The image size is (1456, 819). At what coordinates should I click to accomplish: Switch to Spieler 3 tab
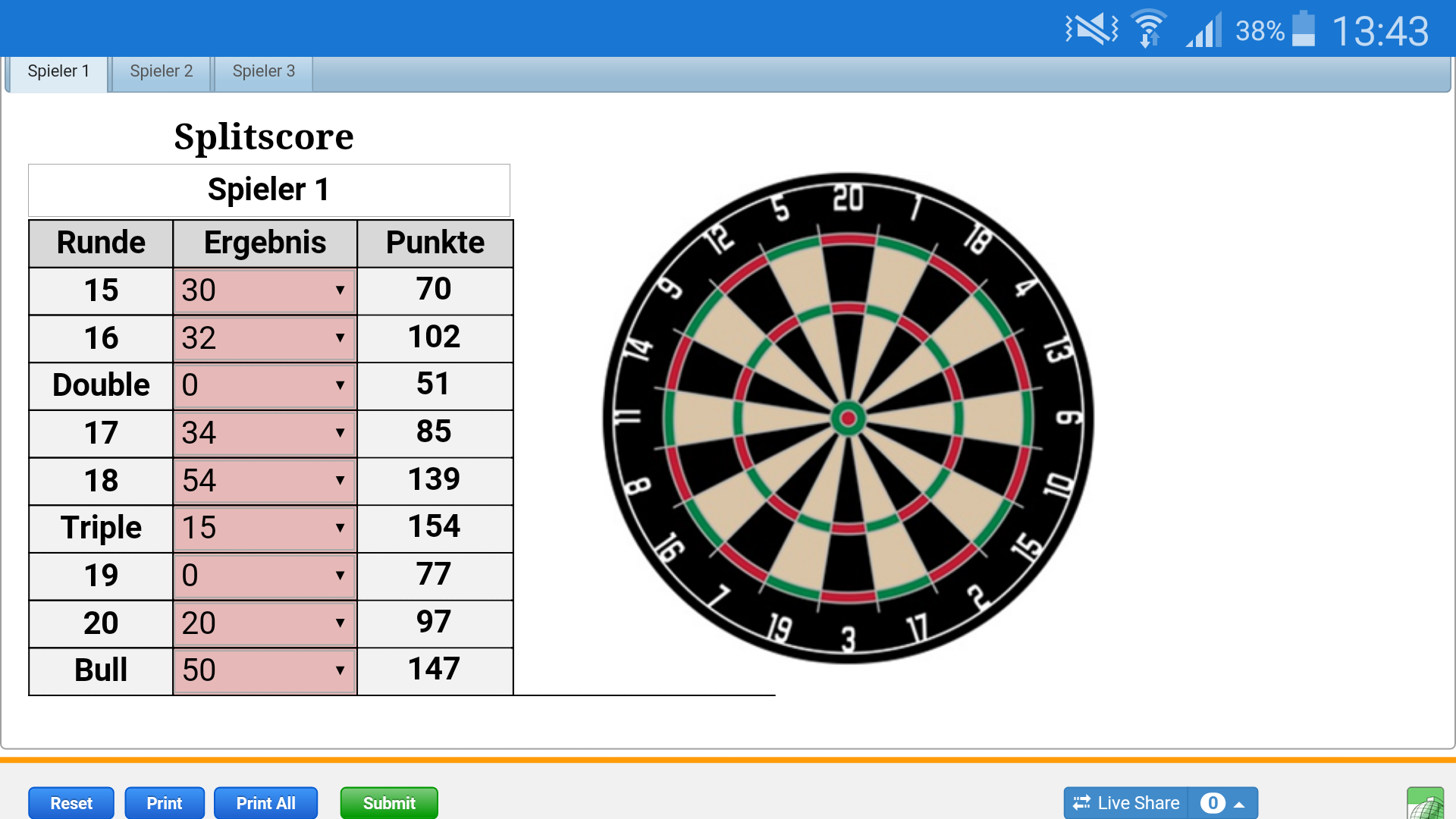click(x=263, y=71)
